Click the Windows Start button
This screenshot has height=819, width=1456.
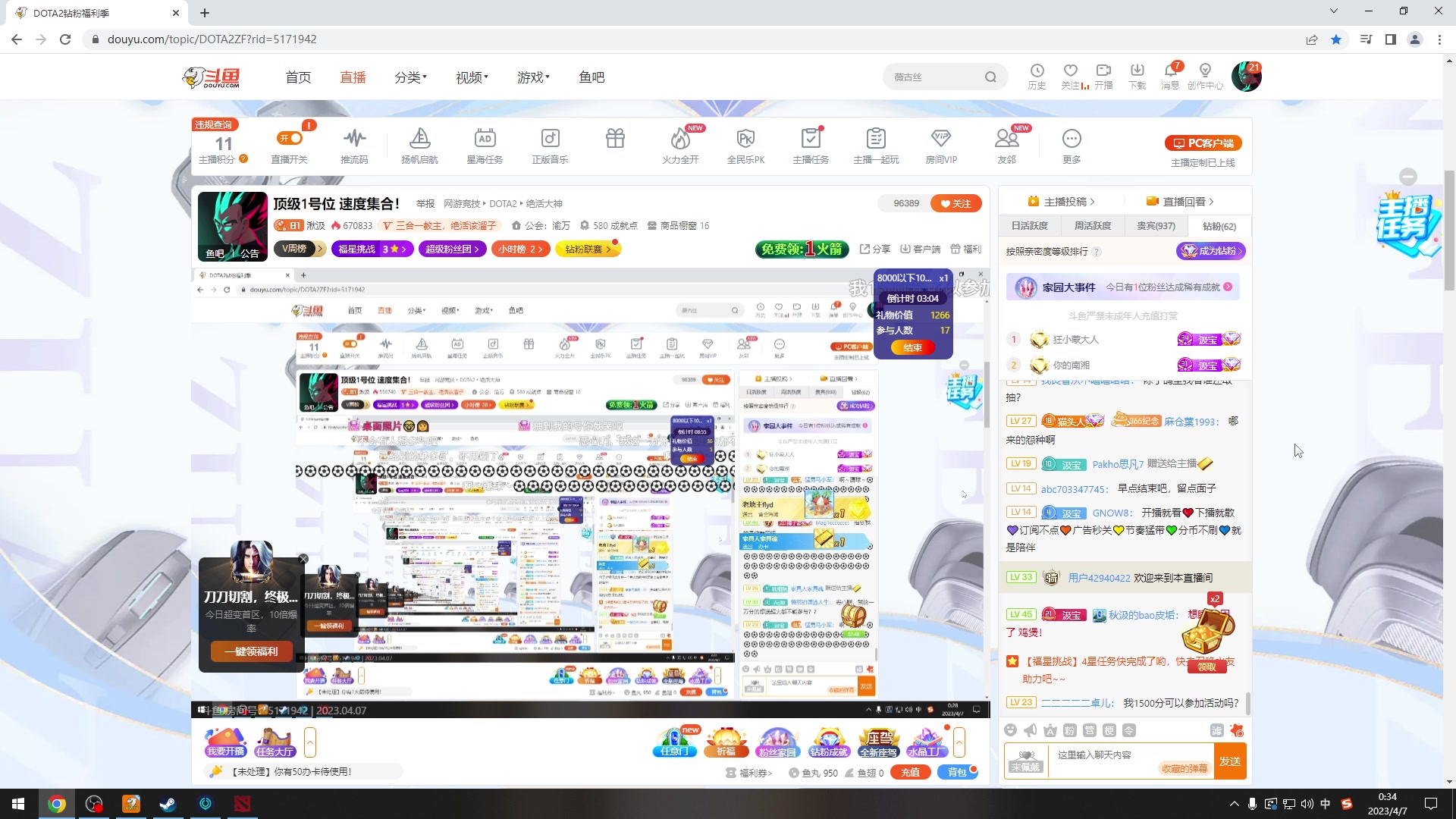tap(18, 804)
